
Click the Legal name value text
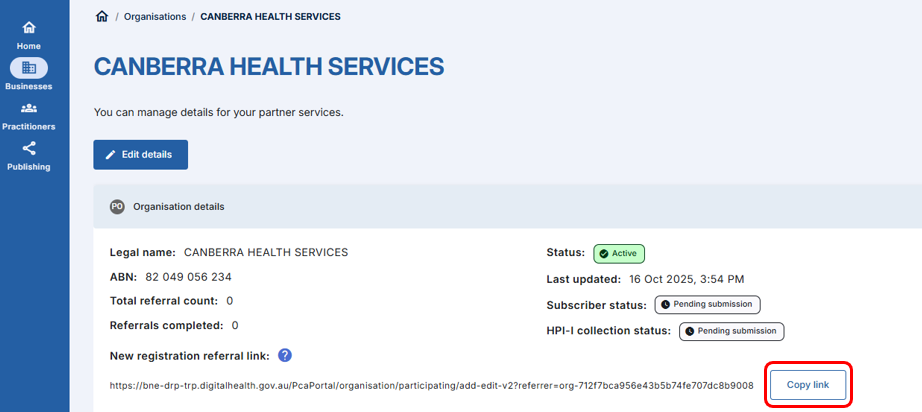coord(266,253)
